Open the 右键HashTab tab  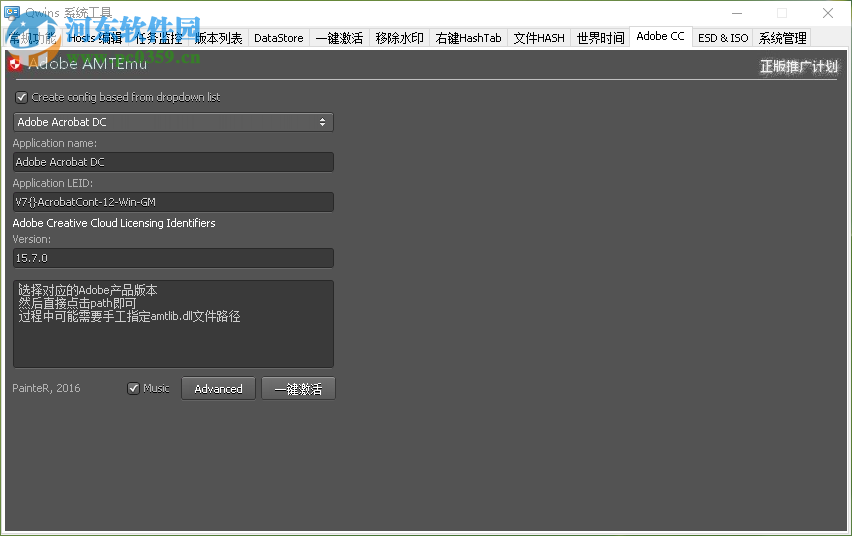click(468, 38)
